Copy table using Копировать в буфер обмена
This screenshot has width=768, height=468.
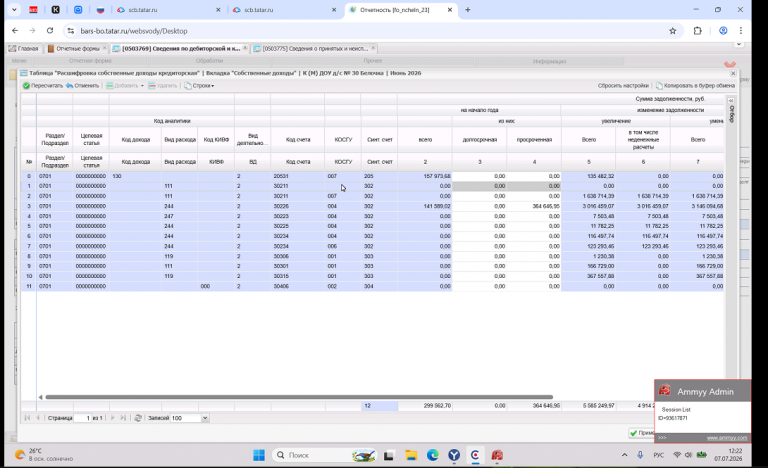click(x=696, y=86)
